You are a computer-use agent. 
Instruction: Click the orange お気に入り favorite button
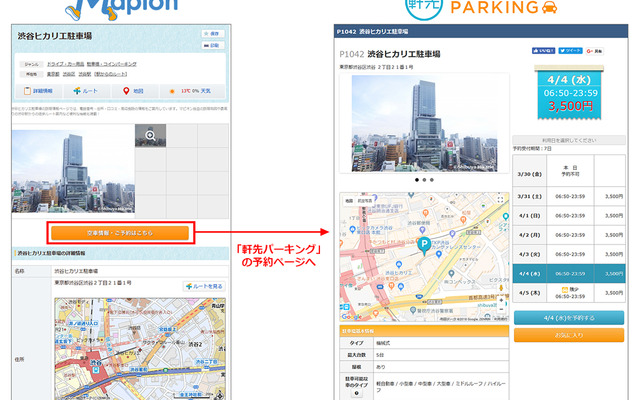[x=569, y=335]
